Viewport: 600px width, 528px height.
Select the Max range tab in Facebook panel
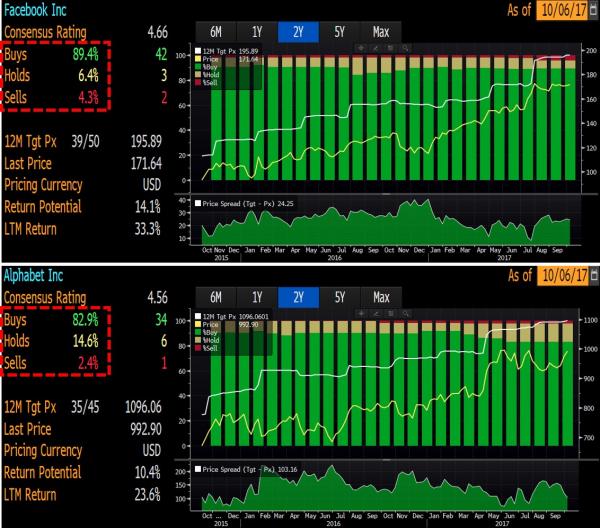(381, 32)
